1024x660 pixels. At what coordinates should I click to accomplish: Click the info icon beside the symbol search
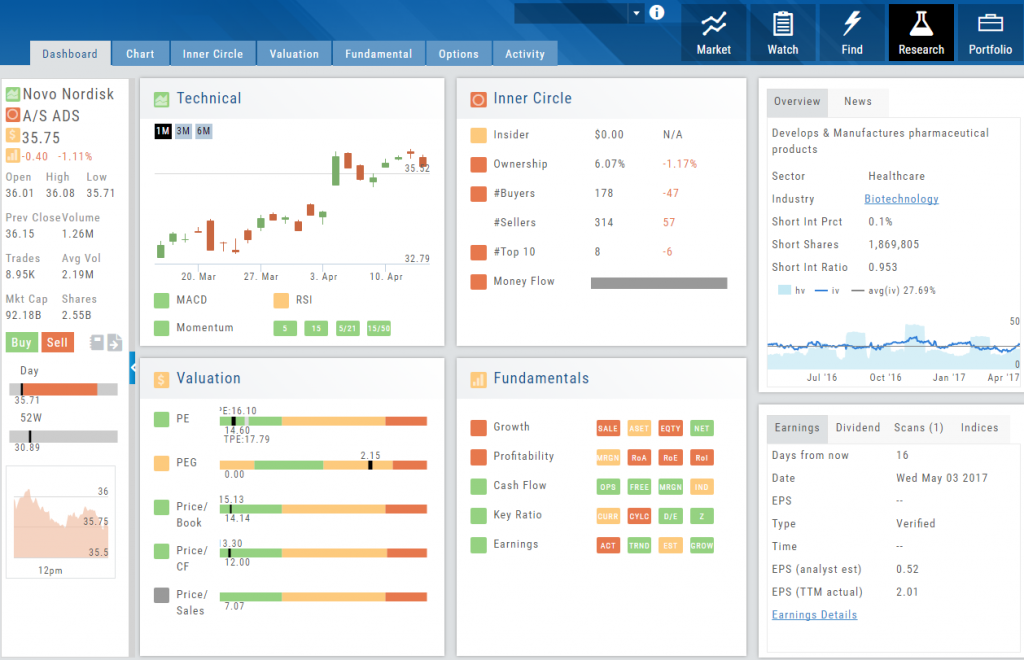[x=657, y=13]
